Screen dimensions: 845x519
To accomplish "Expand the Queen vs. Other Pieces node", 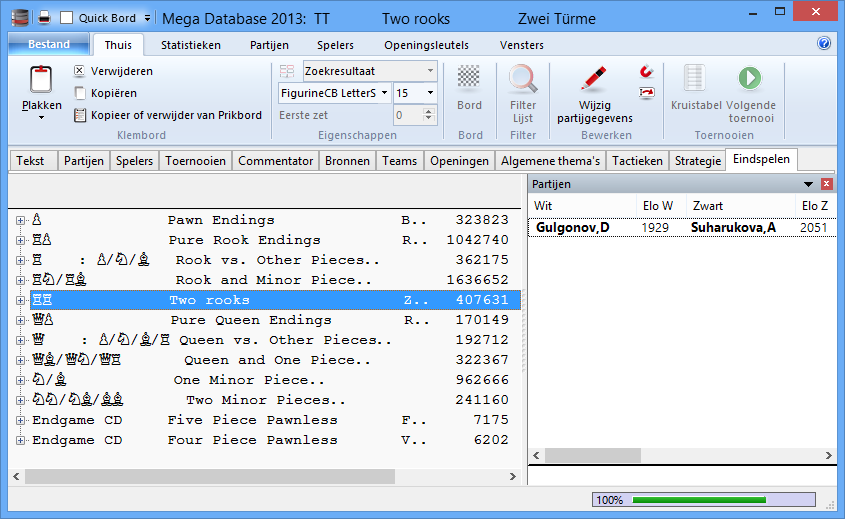I will coord(20,340).
